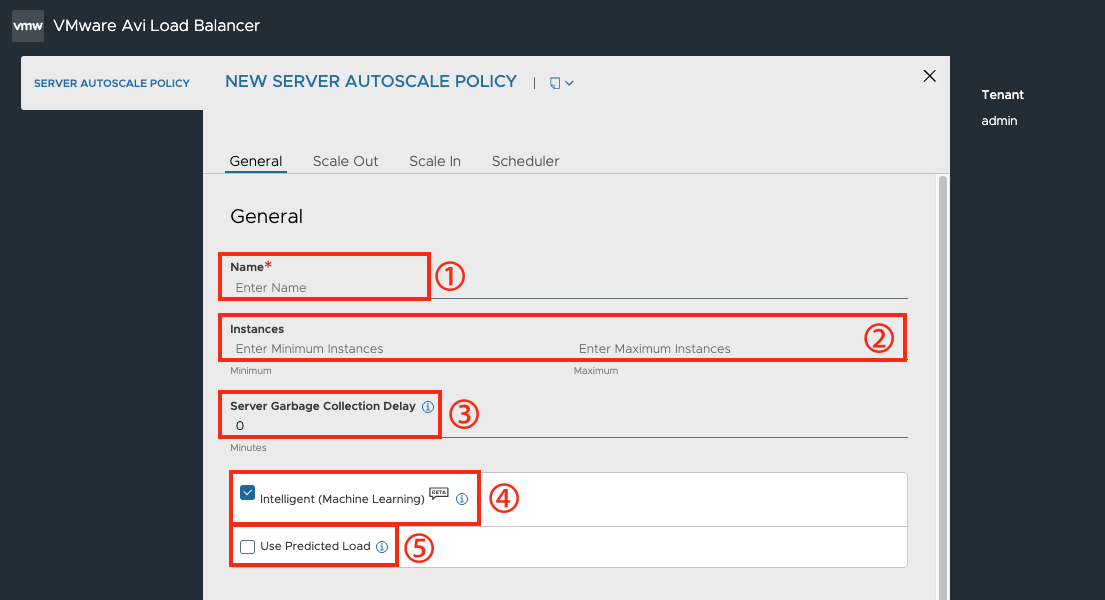1105x600 pixels.
Task: Click the Minutes unit label
Action: 248,448
